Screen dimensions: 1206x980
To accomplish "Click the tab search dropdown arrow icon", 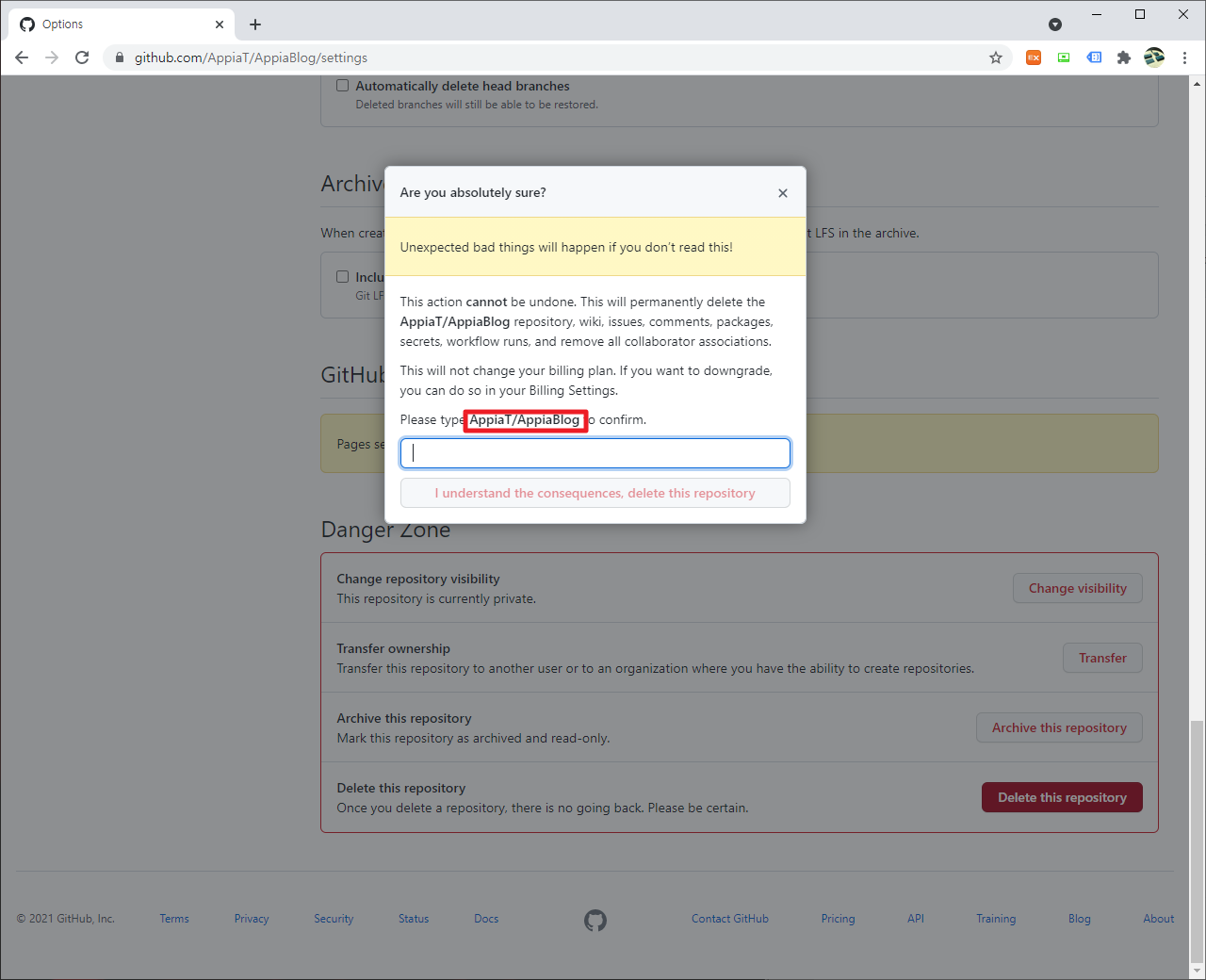I will coord(1055,24).
